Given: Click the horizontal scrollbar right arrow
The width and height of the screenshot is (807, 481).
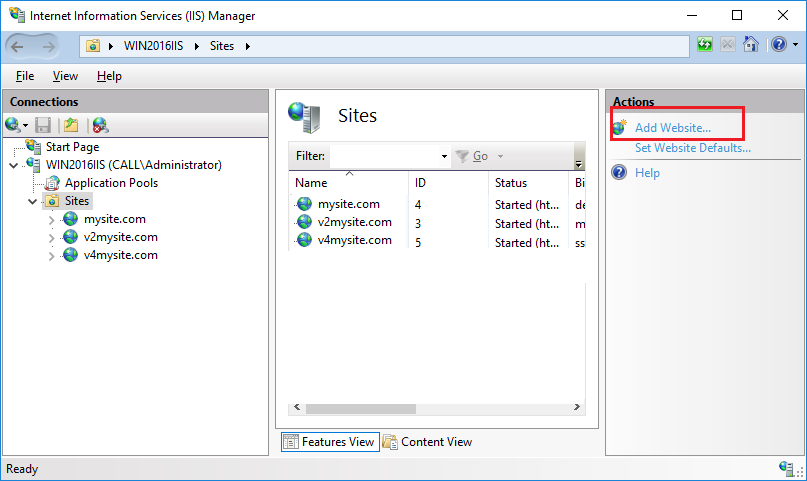Looking at the screenshot, I should (577, 407).
